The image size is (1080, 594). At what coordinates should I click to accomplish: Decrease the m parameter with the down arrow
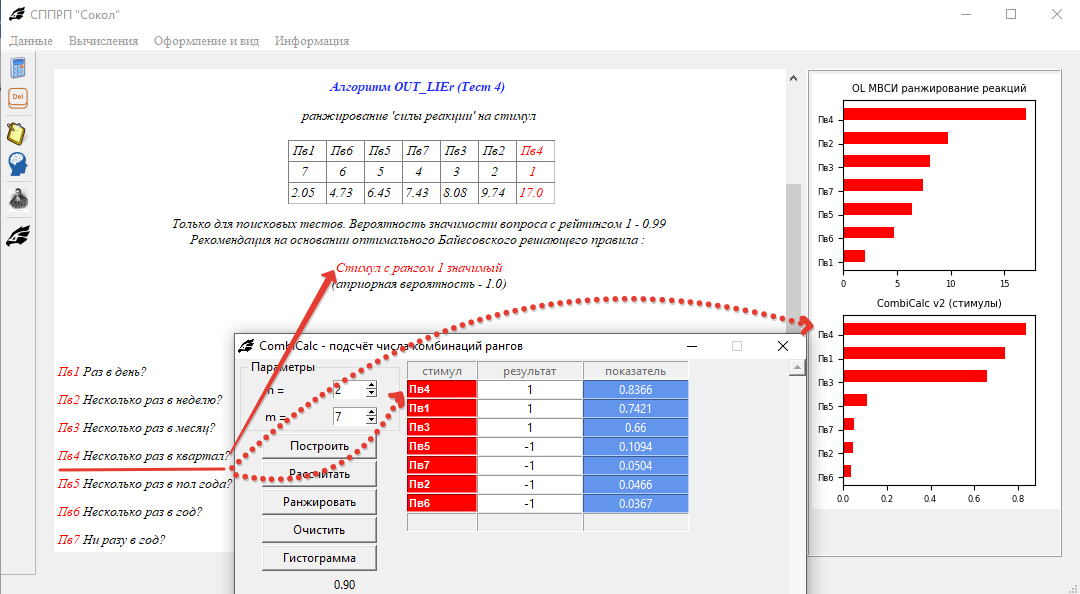[x=371, y=420]
